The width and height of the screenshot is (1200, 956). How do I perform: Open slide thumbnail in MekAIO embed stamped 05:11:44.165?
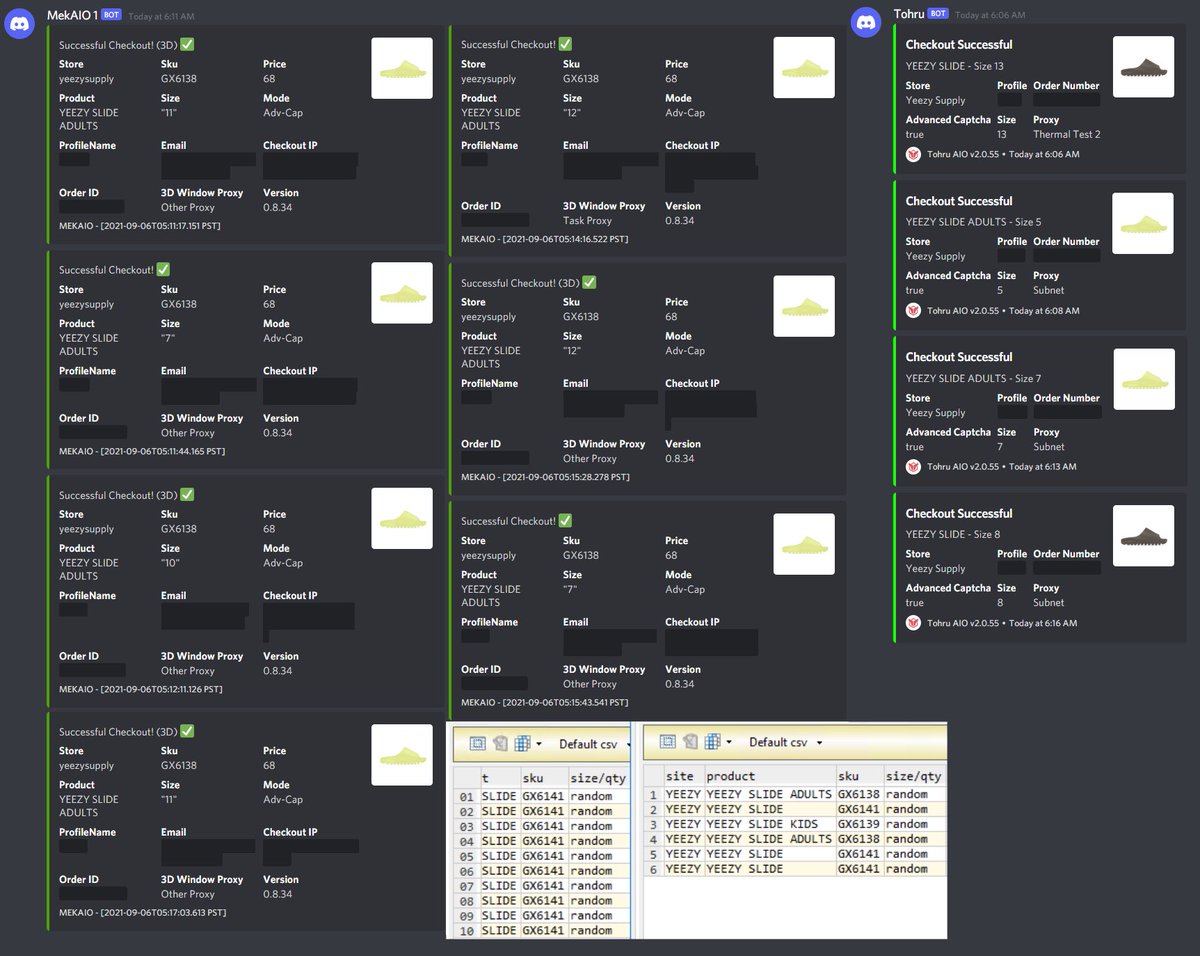[402, 293]
